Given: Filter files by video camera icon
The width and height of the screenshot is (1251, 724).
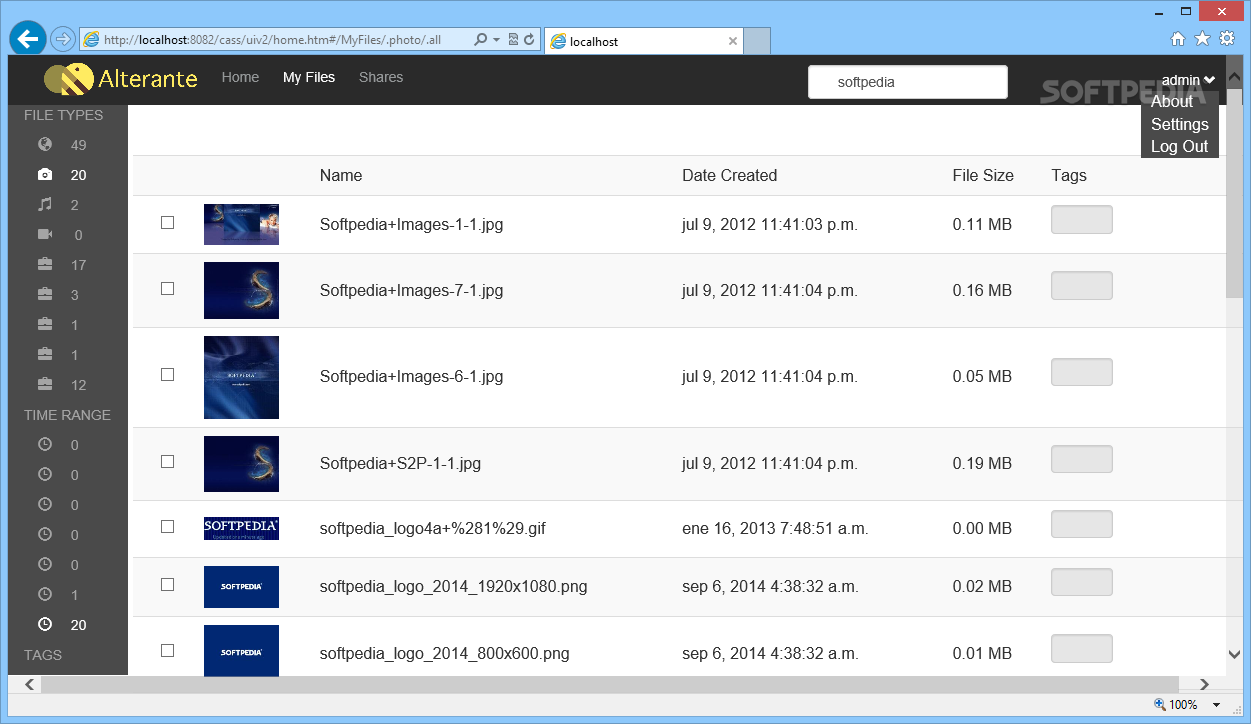Looking at the screenshot, I should (44, 235).
